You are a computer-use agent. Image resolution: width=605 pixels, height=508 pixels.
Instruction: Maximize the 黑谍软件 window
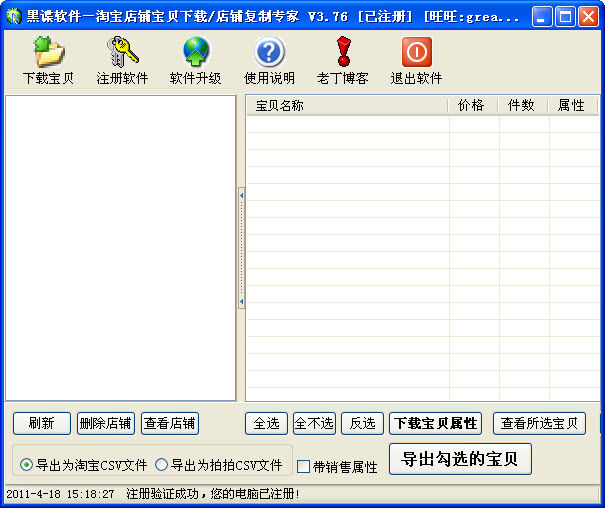click(x=565, y=17)
